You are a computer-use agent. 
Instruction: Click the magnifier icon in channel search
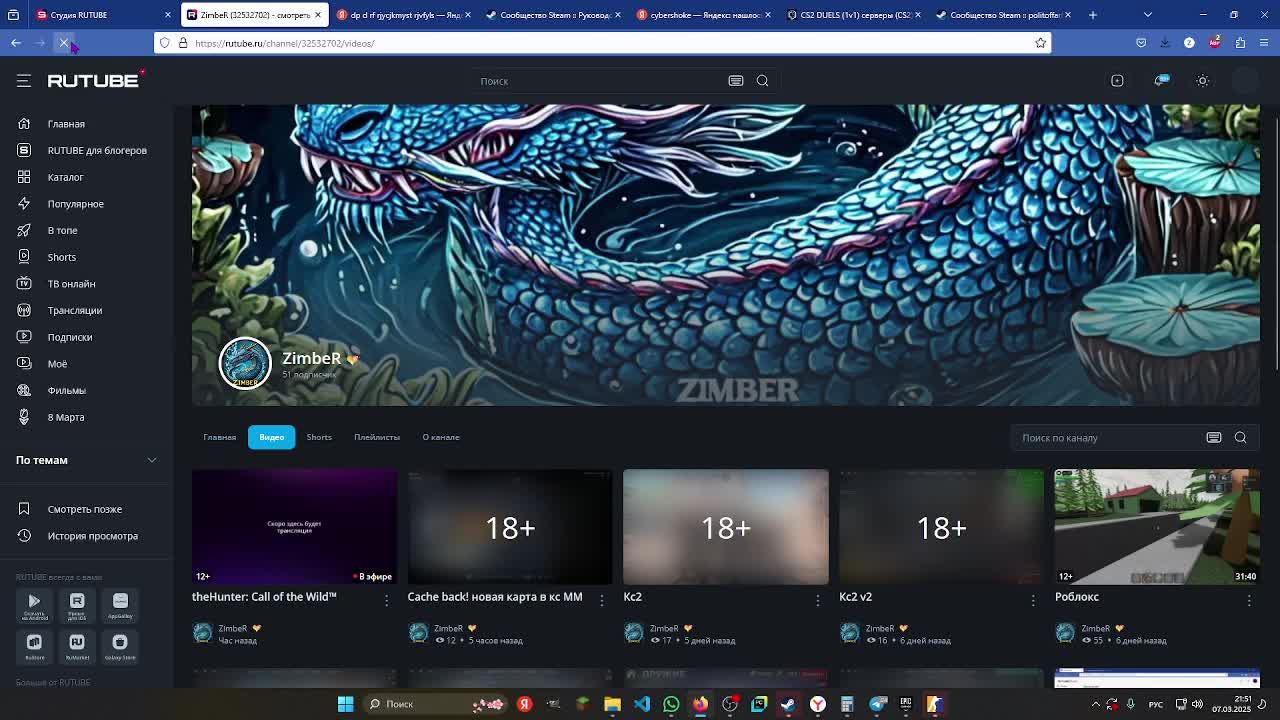(x=1241, y=438)
